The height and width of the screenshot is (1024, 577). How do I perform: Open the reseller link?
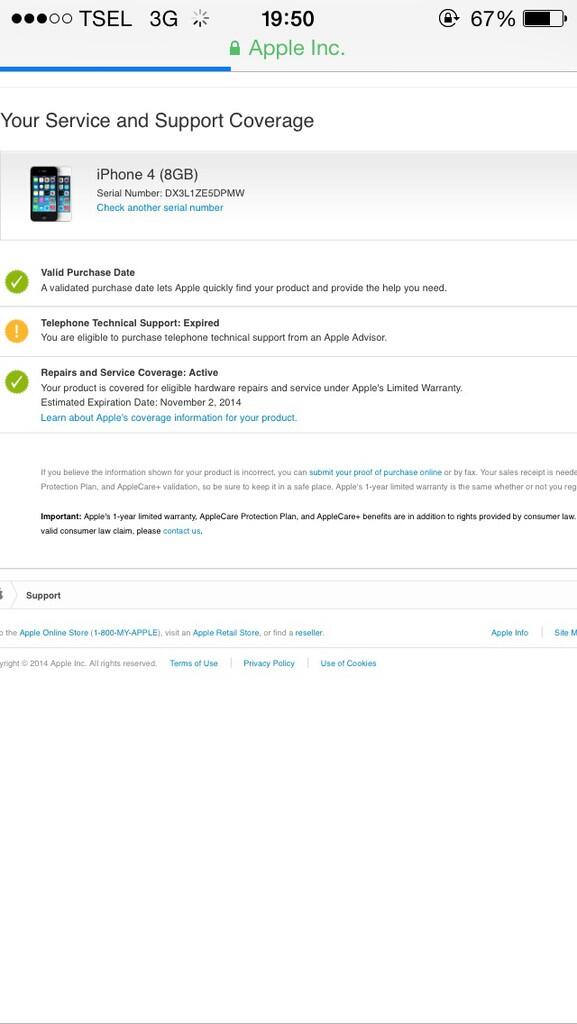[x=309, y=633]
